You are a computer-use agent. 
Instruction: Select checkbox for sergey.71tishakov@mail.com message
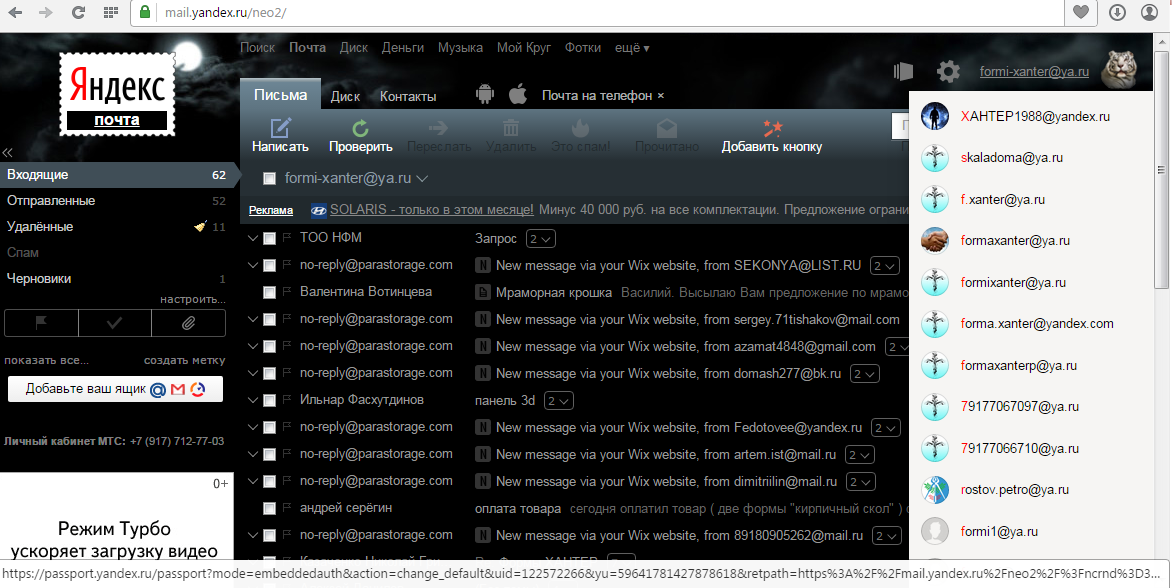(x=269, y=320)
